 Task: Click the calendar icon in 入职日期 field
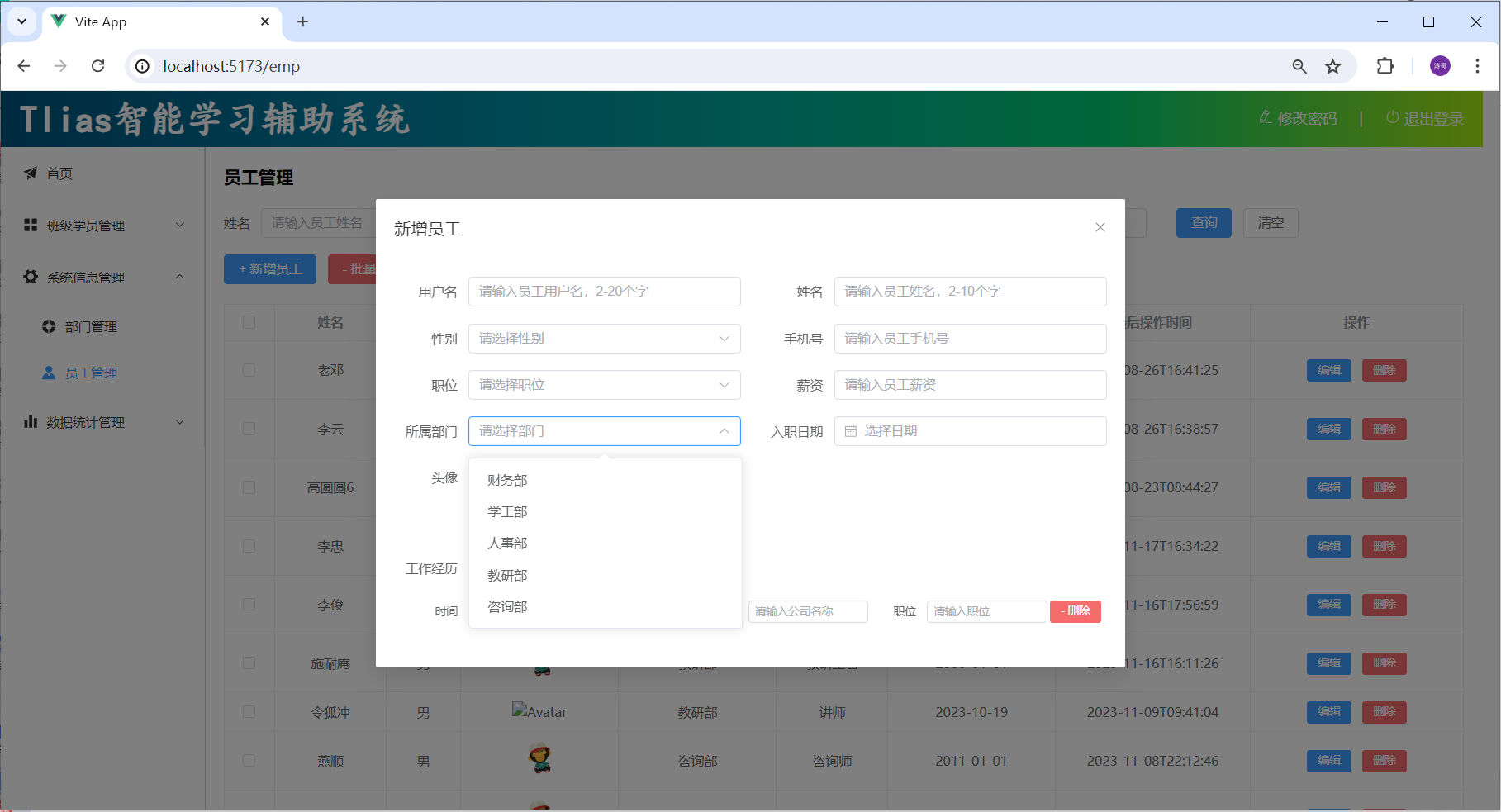[851, 431]
